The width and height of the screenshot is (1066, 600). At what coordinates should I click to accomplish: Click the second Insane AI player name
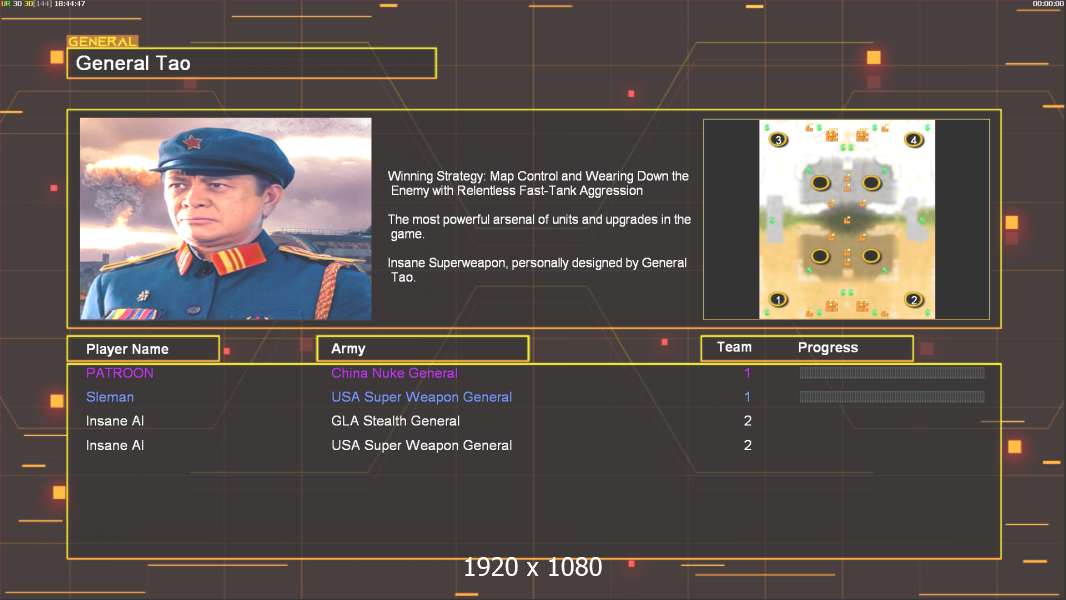[115, 446]
